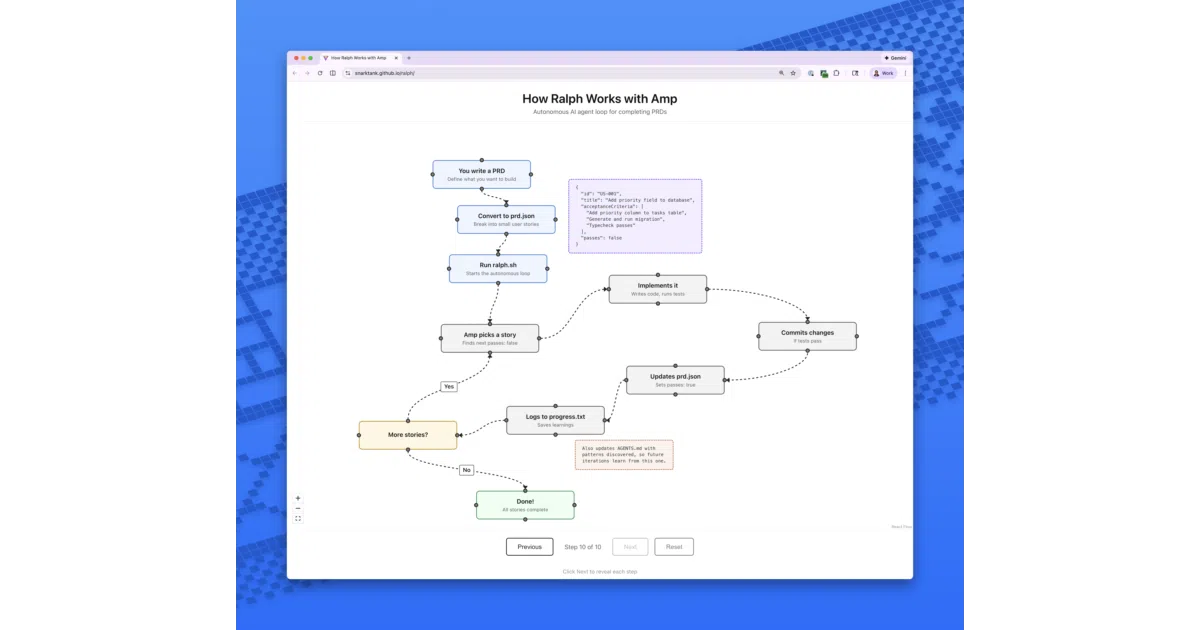Close the How Ralph Works with Amp tab
Image resolution: width=1200 pixels, height=630 pixels.
396,58
